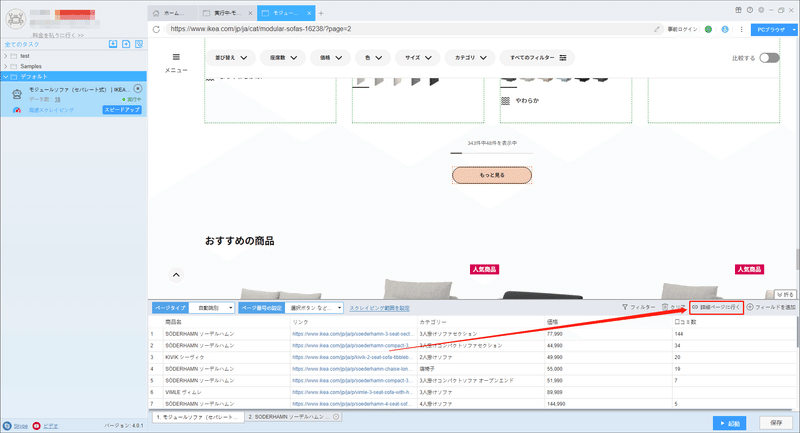Click the 詳細ページに行く button

point(716,308)
